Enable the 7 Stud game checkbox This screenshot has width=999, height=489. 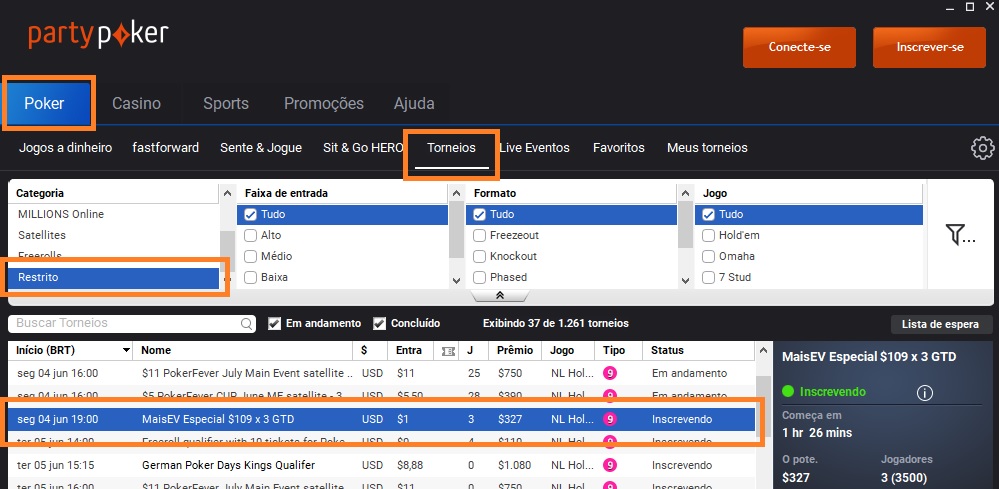pos(708,278)
